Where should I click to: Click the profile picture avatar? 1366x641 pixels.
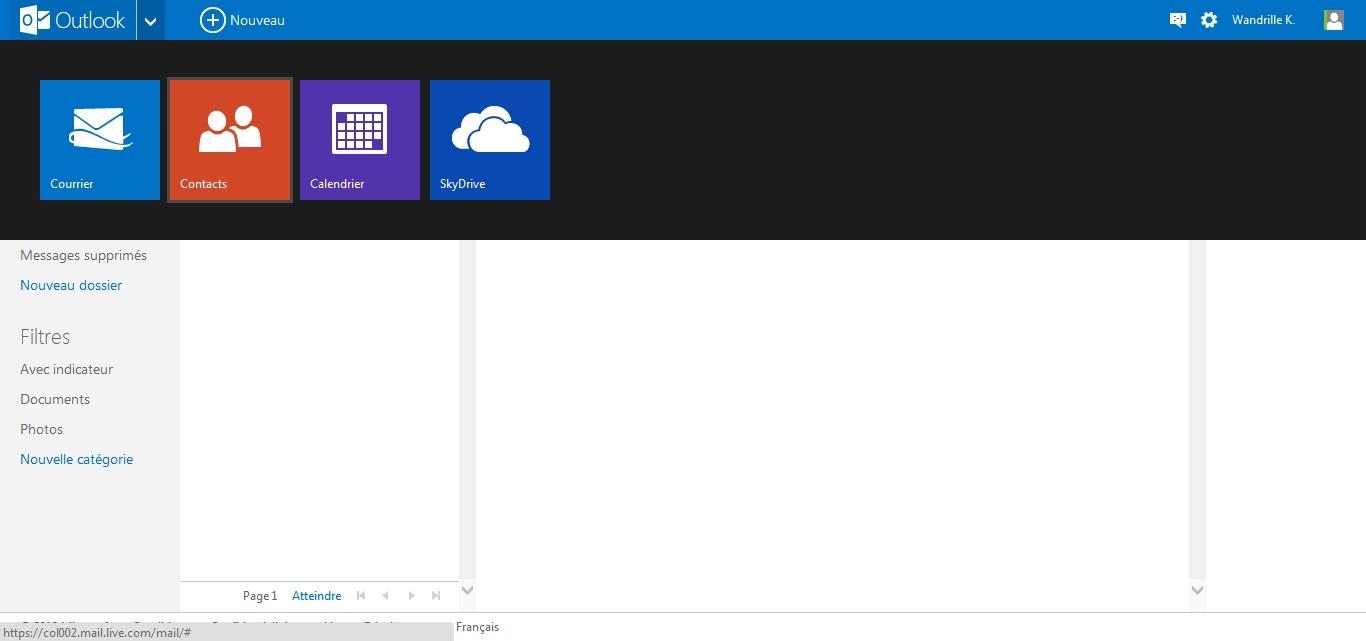tap(1333, 20)
